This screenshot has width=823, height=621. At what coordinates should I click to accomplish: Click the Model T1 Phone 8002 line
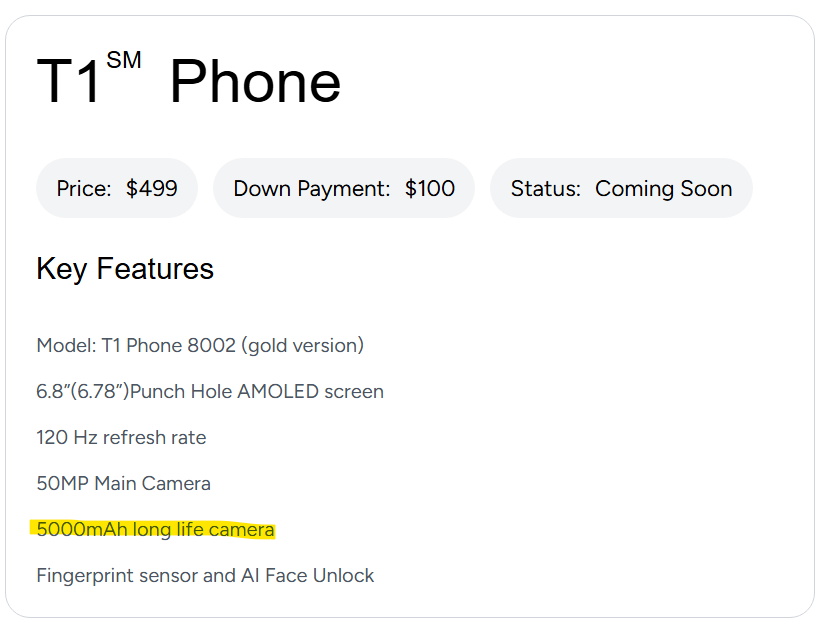click(x=200, y=345)
